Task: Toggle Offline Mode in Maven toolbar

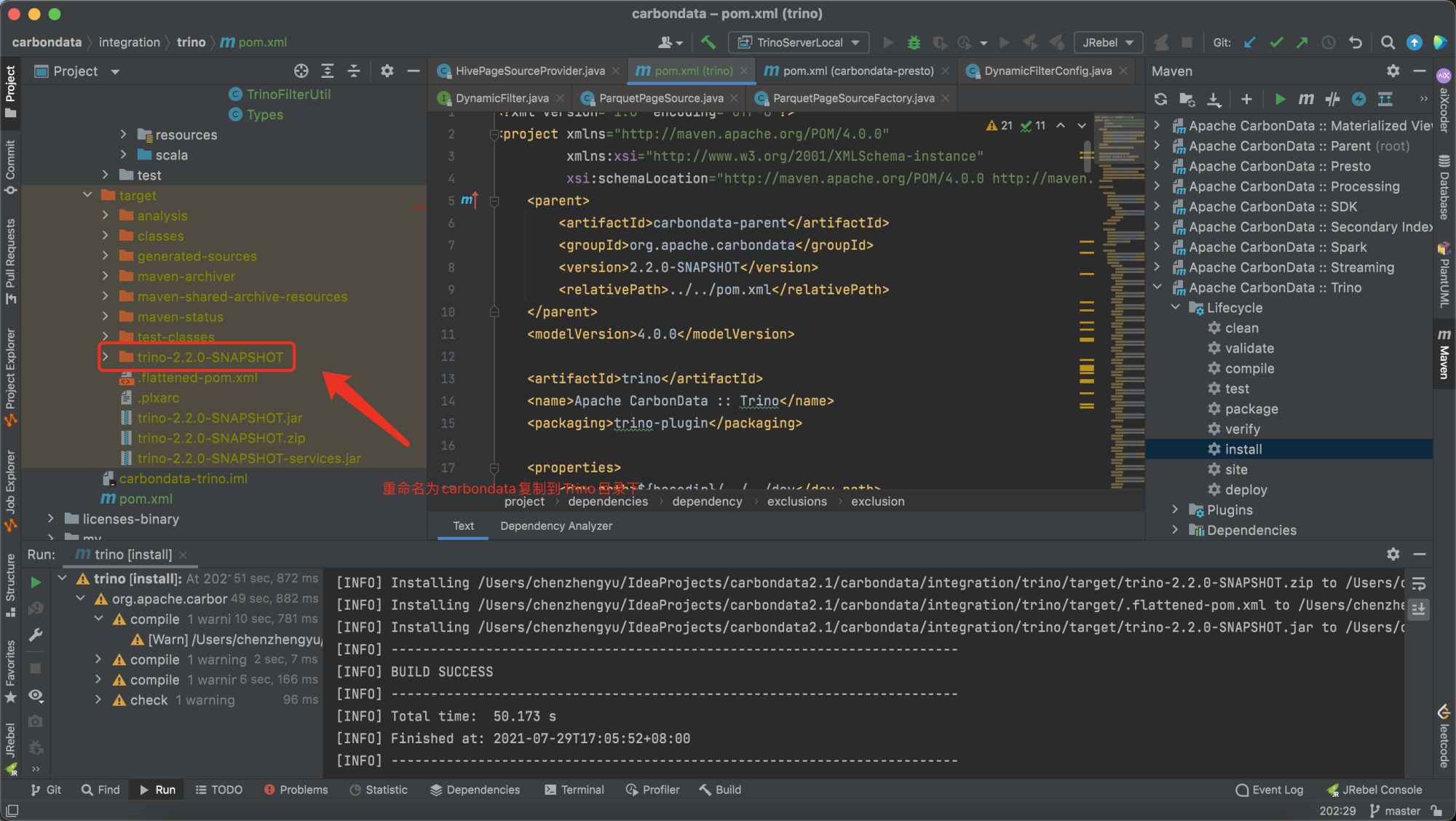Action: (1332, 99)
